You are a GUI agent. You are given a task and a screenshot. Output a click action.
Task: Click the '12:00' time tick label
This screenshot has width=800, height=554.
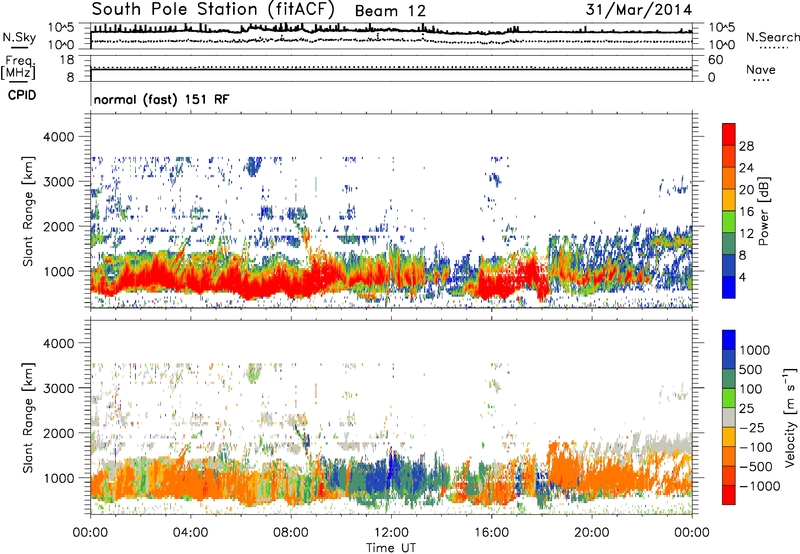[x=391, y=533]
